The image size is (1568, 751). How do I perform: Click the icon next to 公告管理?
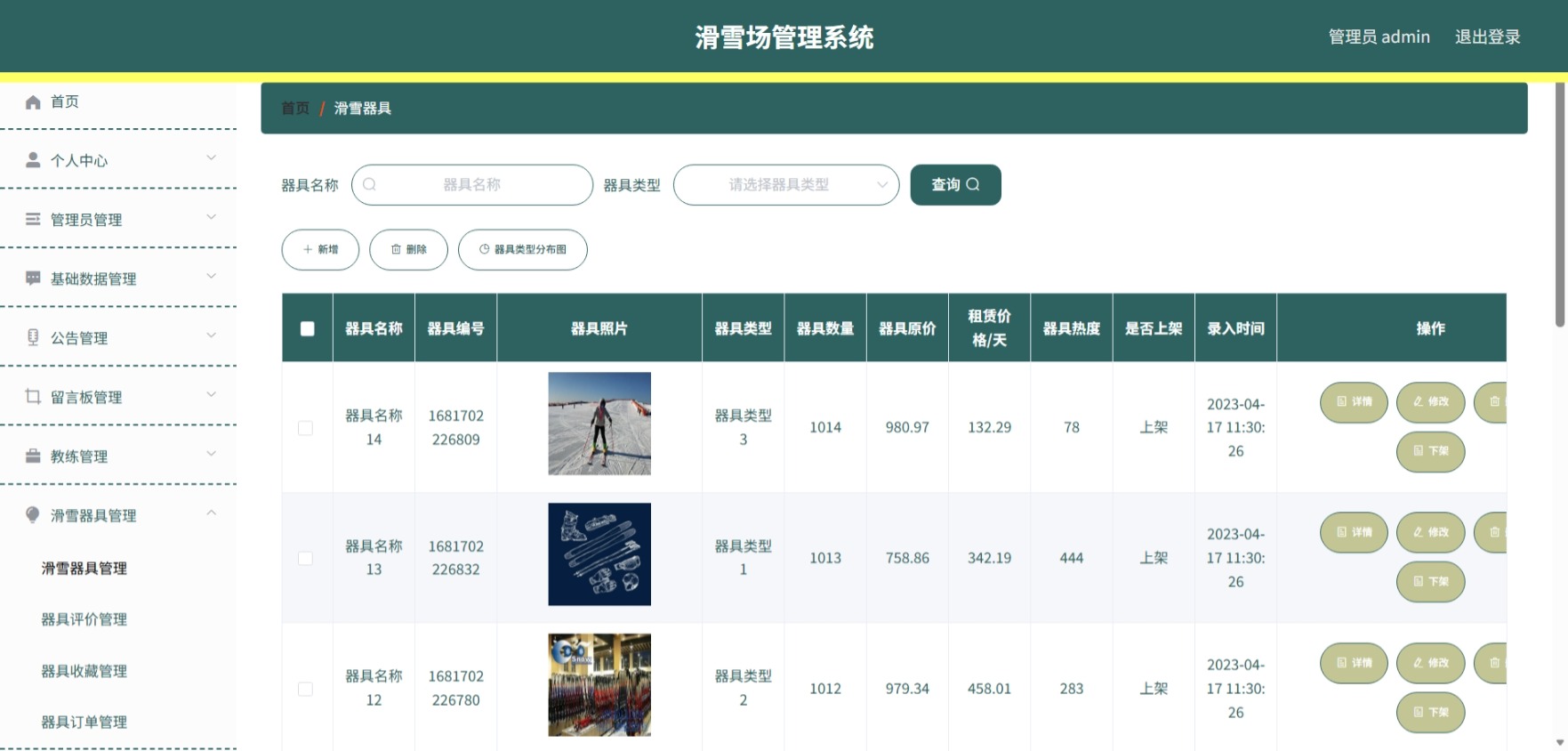point(33,337)
